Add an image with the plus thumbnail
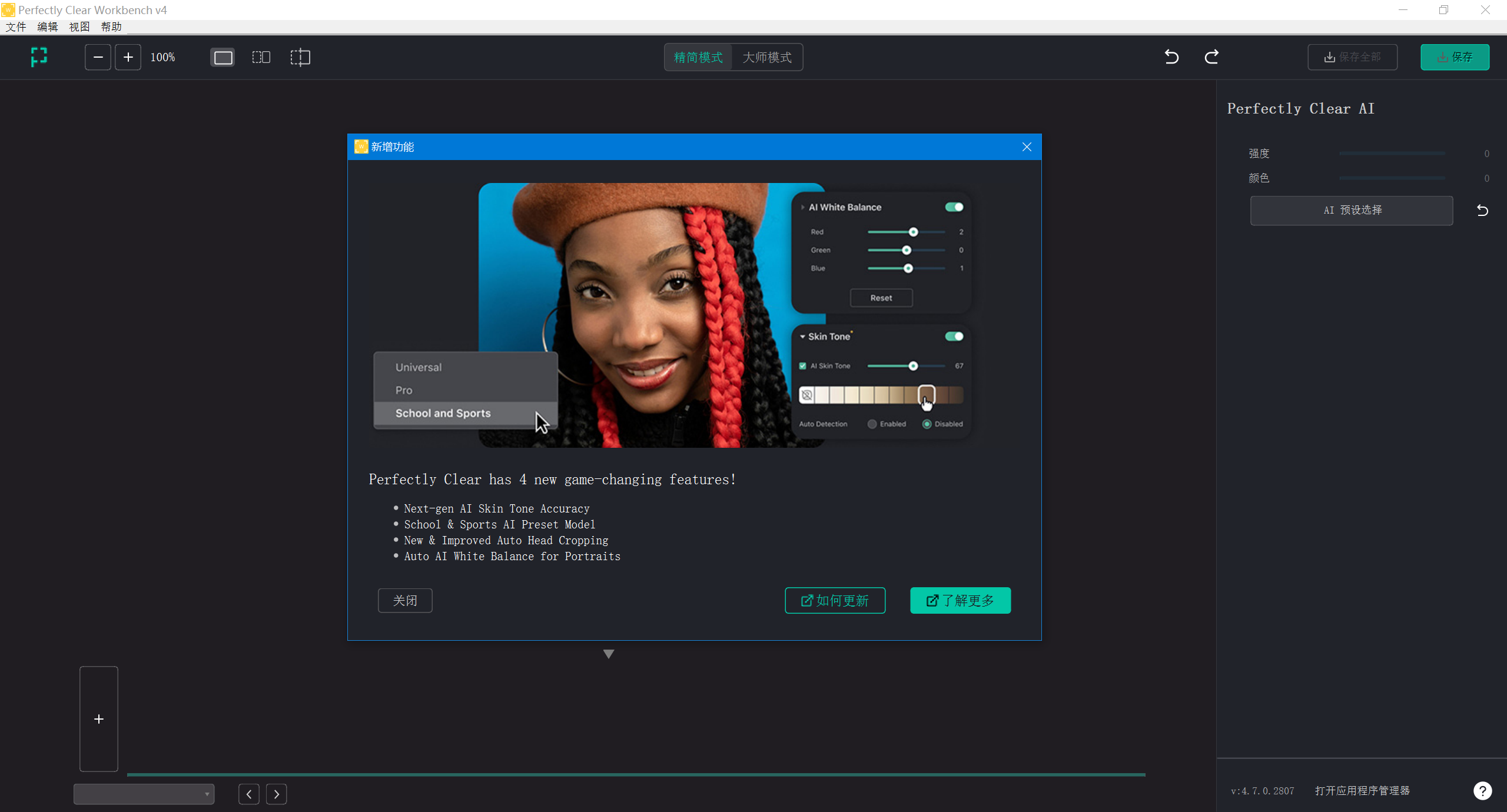Viewport: 1507px width, 812px height. (x=99, y=719)
